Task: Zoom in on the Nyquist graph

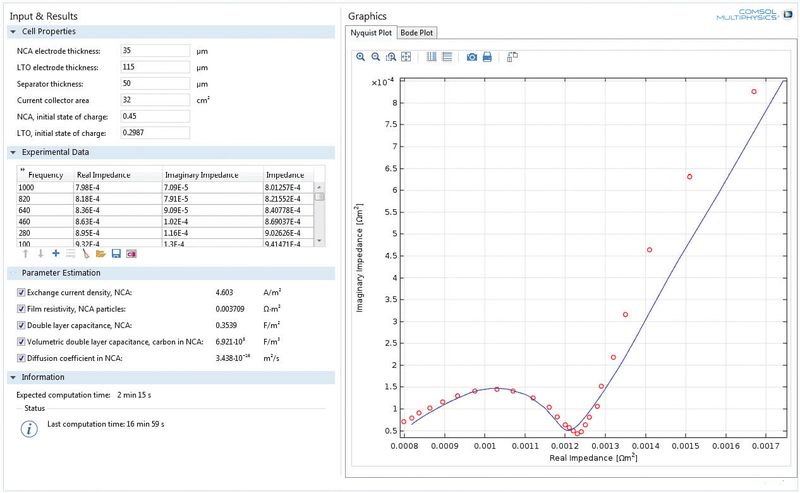Action: [361, 57]
